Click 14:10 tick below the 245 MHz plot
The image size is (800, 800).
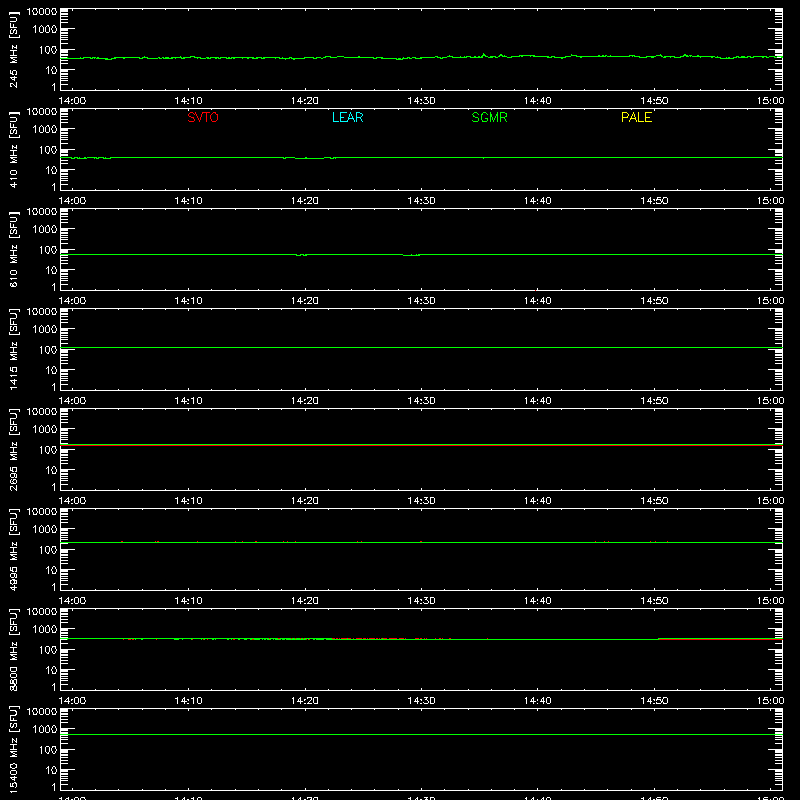tap(188, 101)
